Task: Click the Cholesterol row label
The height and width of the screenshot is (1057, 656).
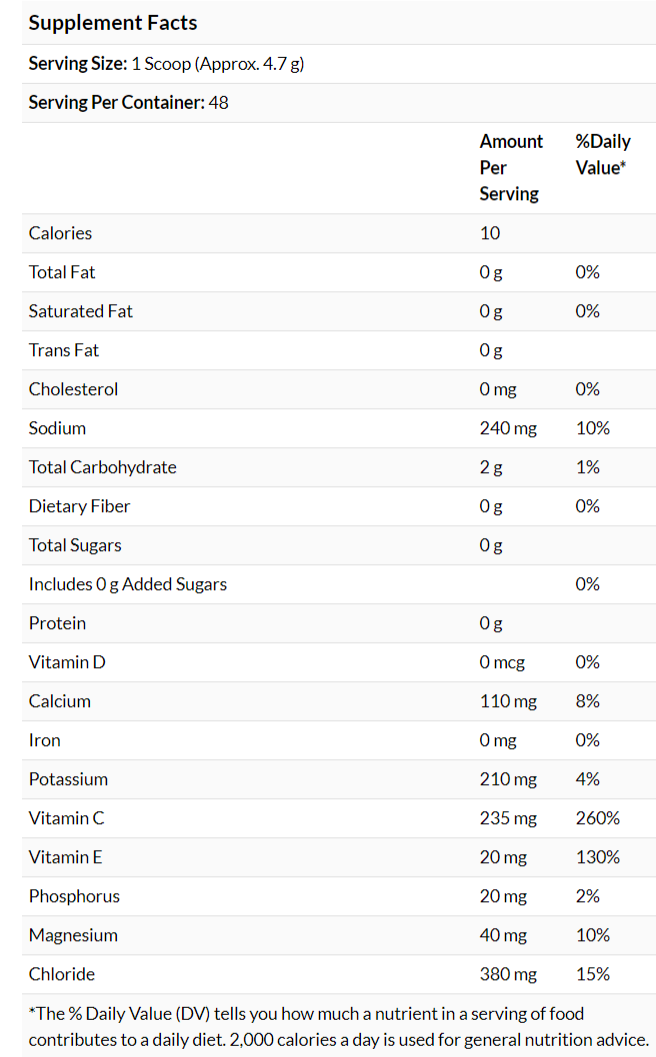Action: 73,389
